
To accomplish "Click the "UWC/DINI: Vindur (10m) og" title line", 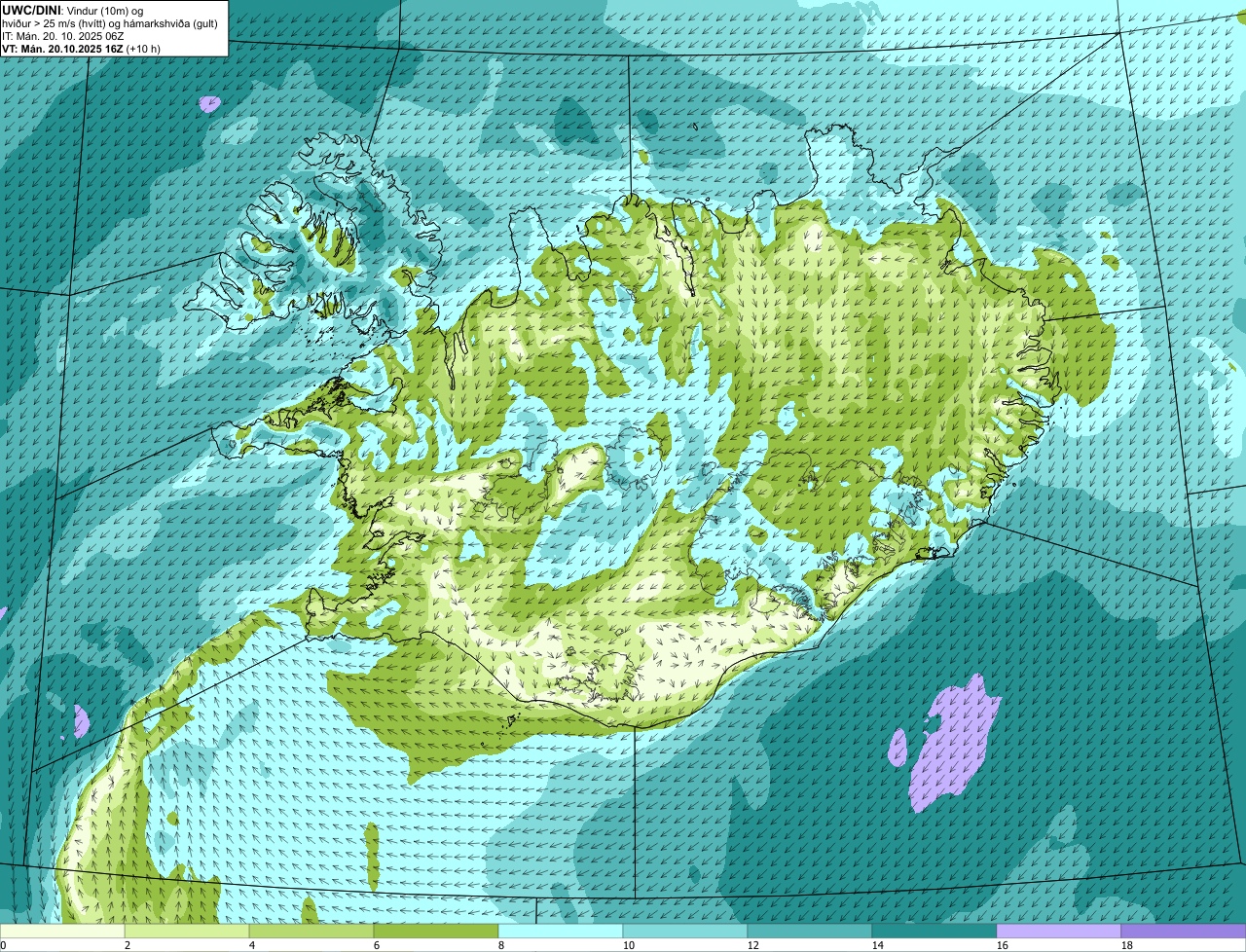I will point(73,10).
